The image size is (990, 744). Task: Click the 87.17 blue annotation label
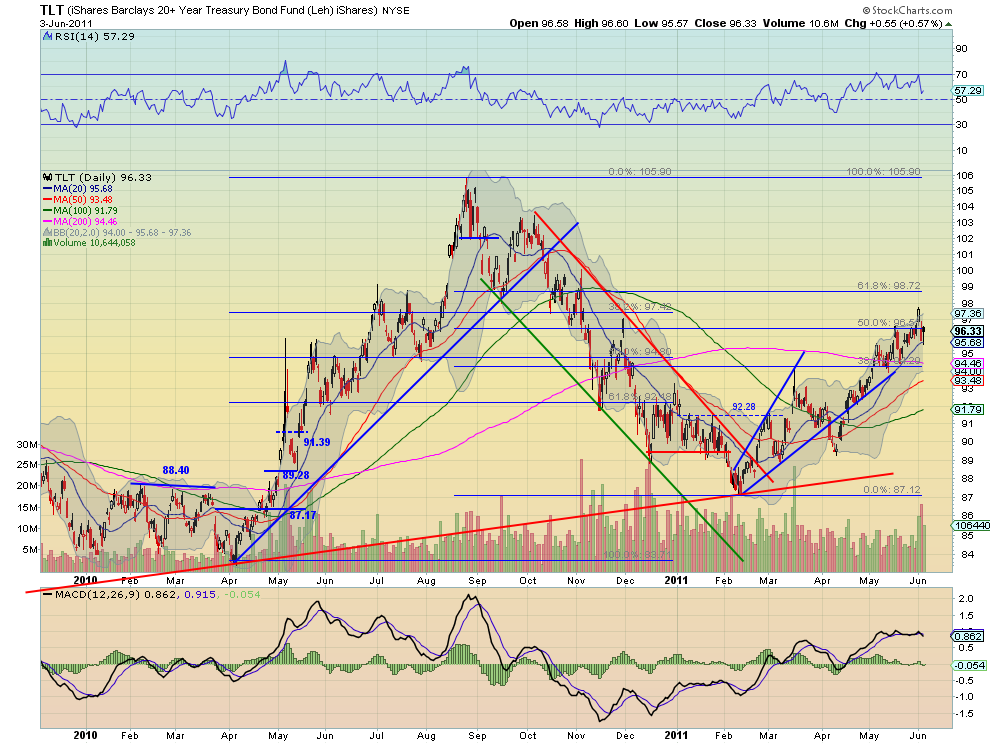pos(302,515)
